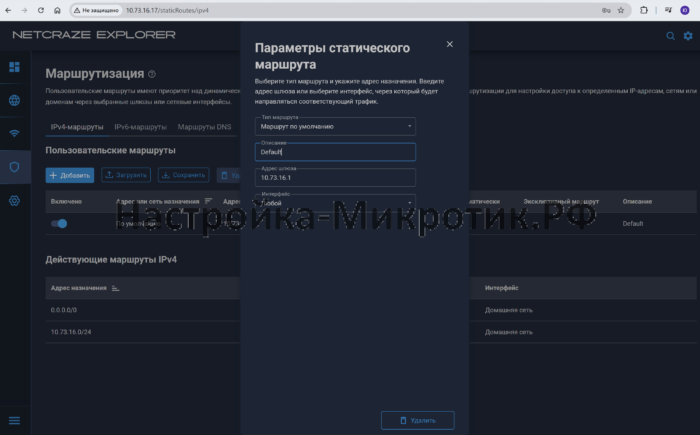The width and height of the screenshot is (700, 435).
Task: Open the shield security icon in sidebar
Action: tap(14, 167)
